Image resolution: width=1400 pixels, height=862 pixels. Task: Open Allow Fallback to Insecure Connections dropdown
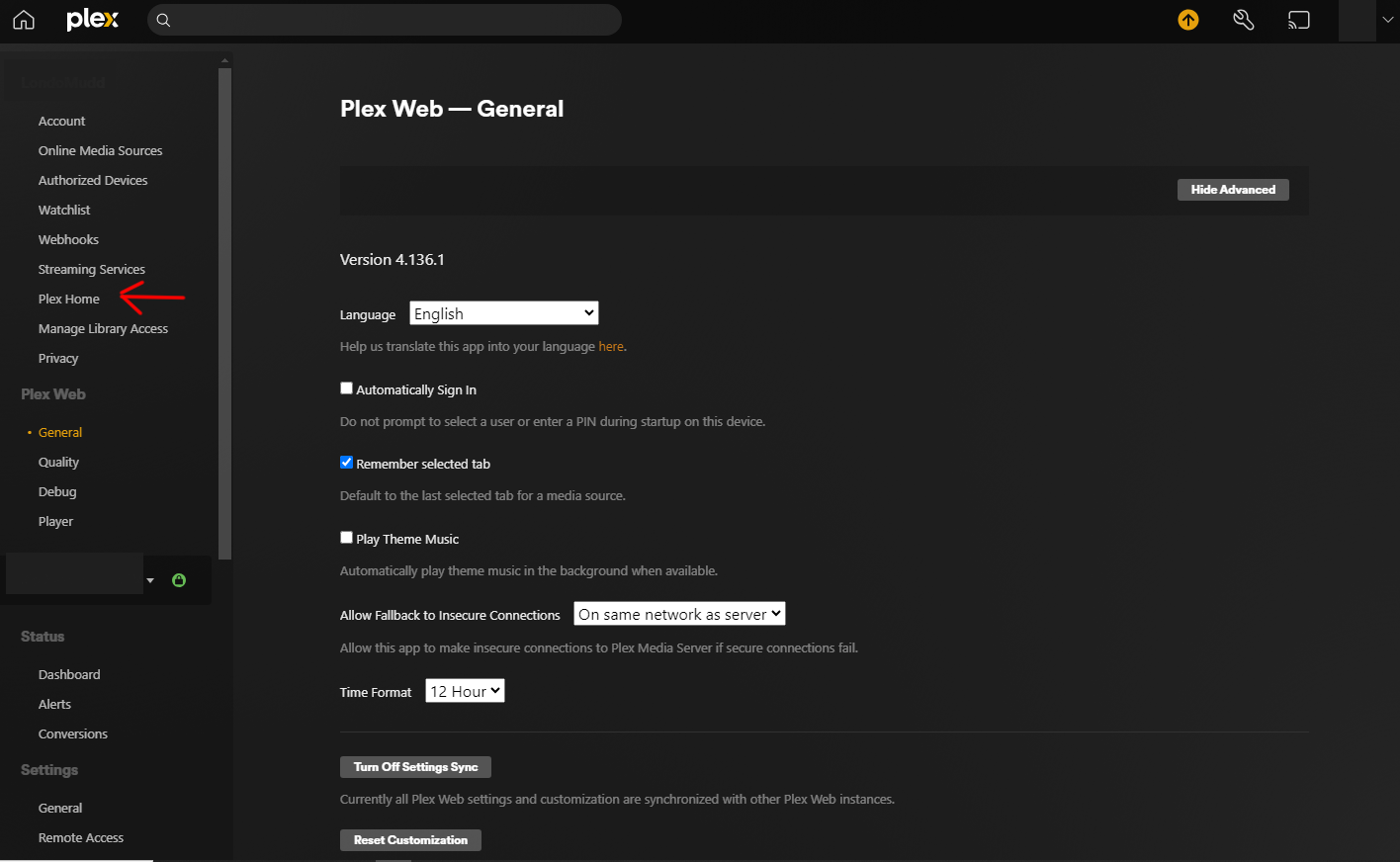(x=679, y=614)
